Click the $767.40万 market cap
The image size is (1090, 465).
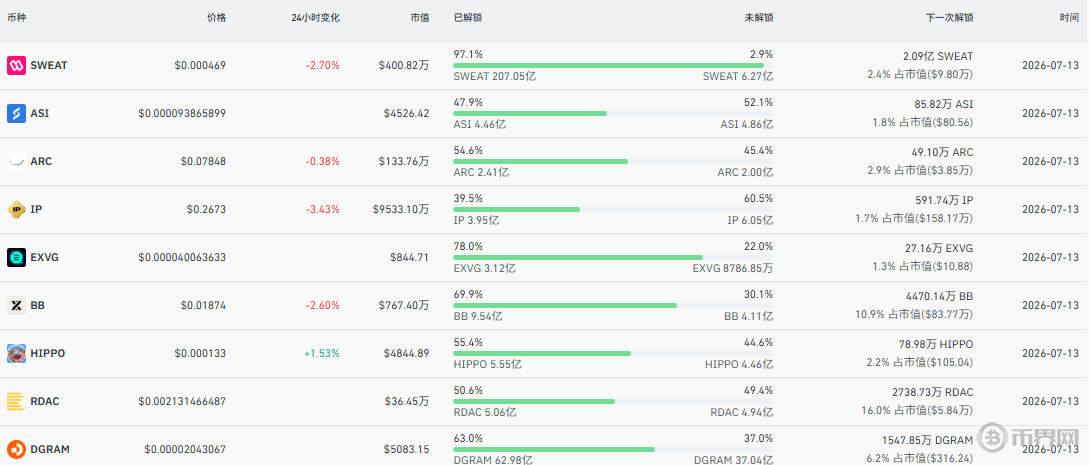click(x=404, y=305)
